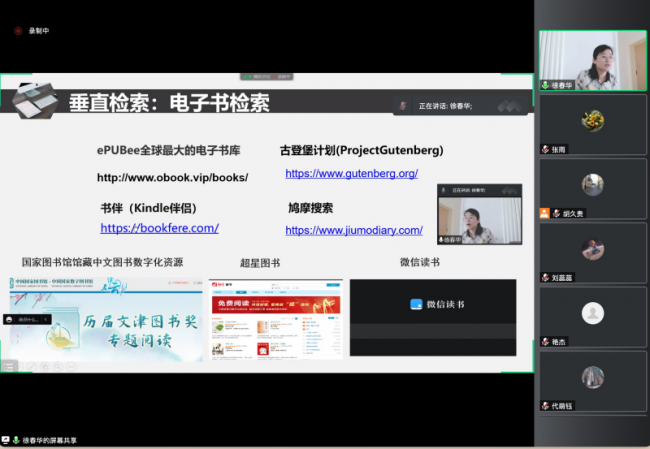Open the floating presenter video window
Viewport: 650px width, 449px height.
[x=480, y=214]
